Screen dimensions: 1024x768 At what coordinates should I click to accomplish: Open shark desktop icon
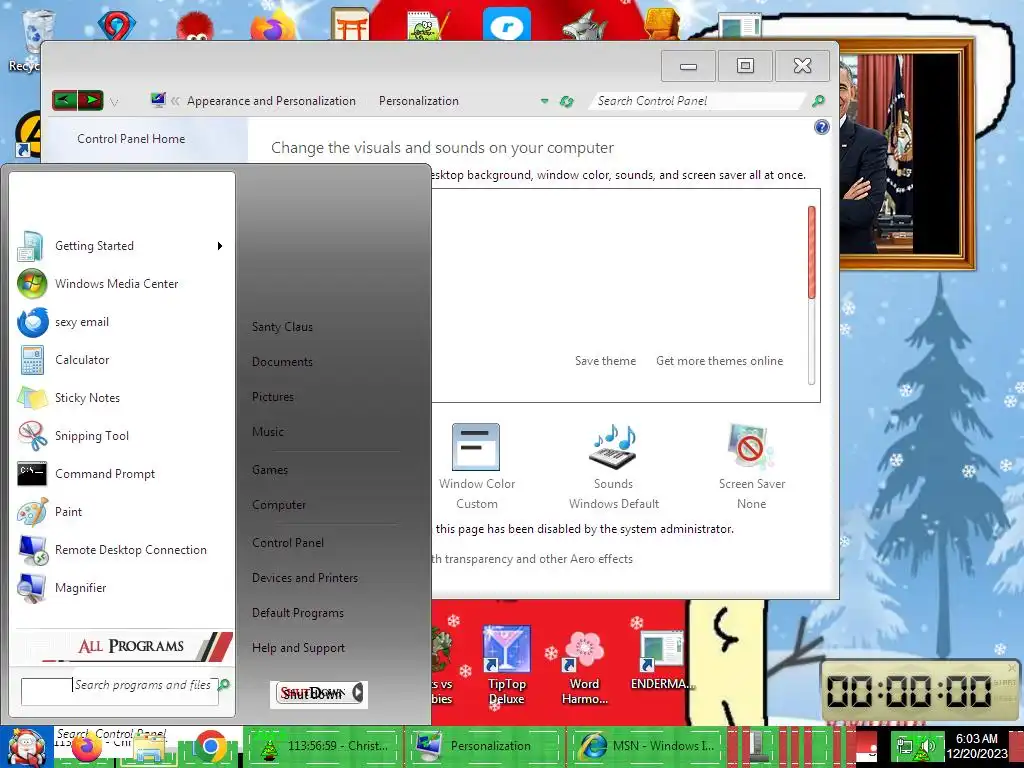[x=585, y=25]
